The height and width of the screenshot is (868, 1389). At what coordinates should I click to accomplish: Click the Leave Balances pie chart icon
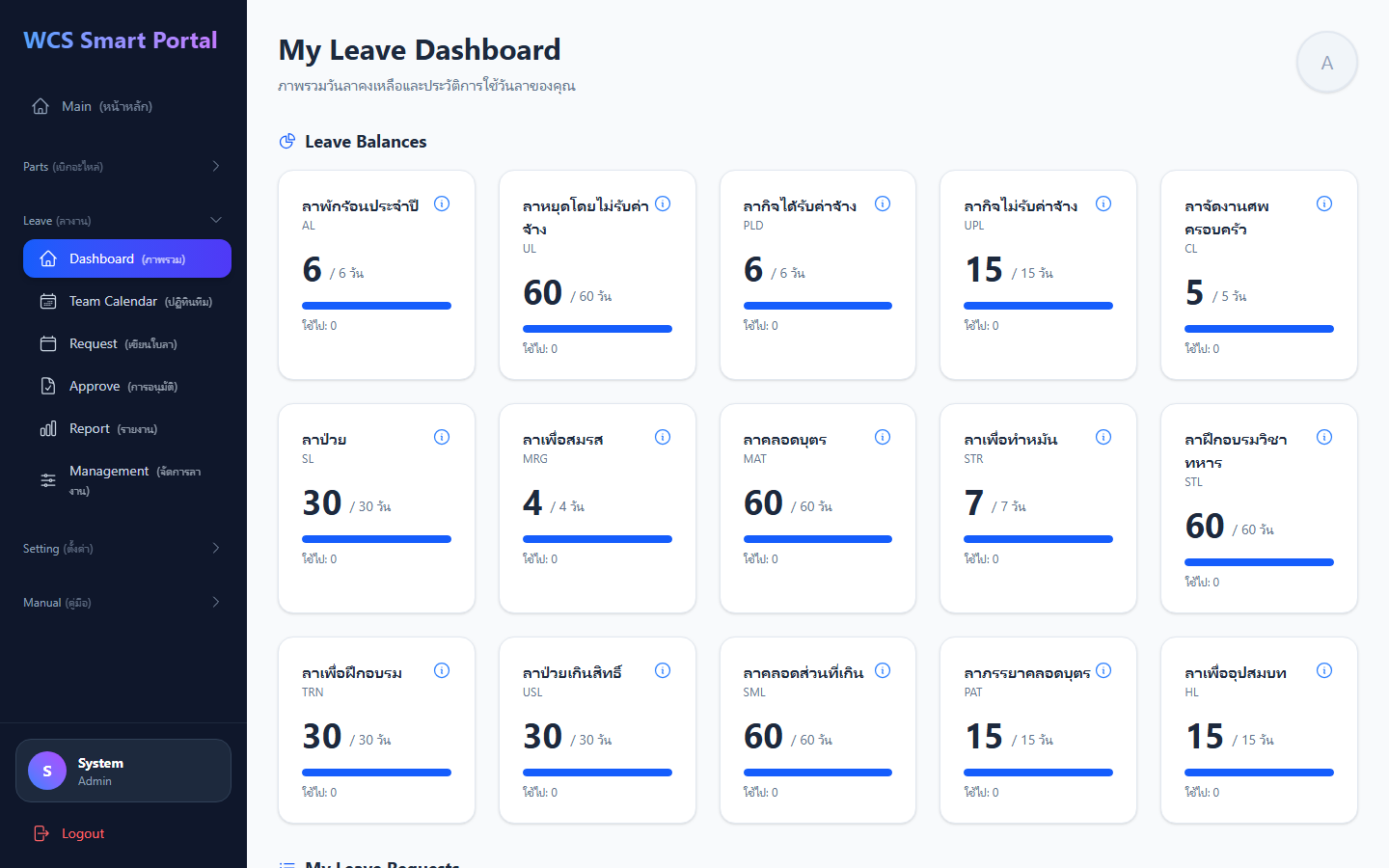287,142
